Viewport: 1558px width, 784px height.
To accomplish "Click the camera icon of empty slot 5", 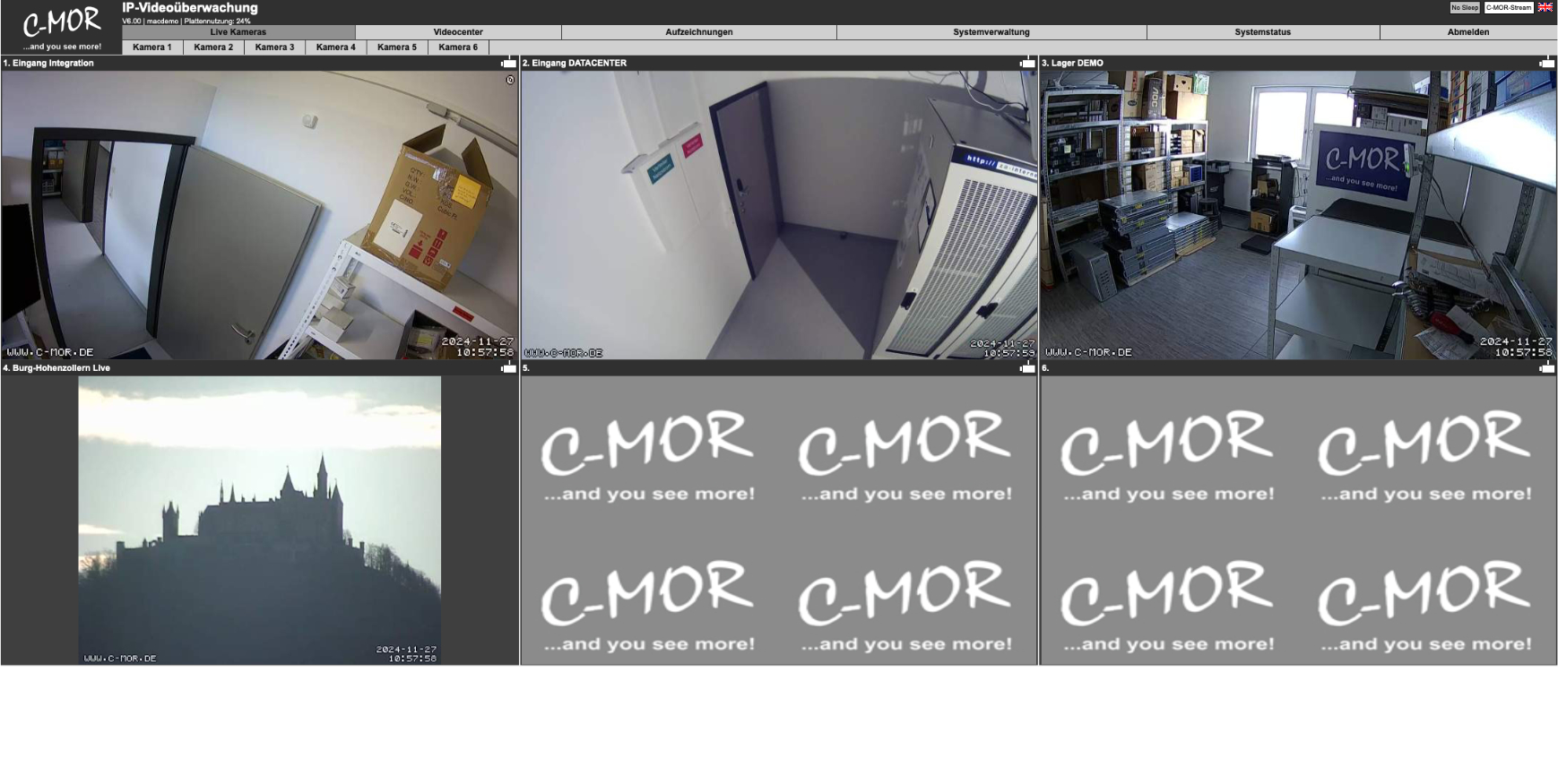I will tap(1027, 367).
